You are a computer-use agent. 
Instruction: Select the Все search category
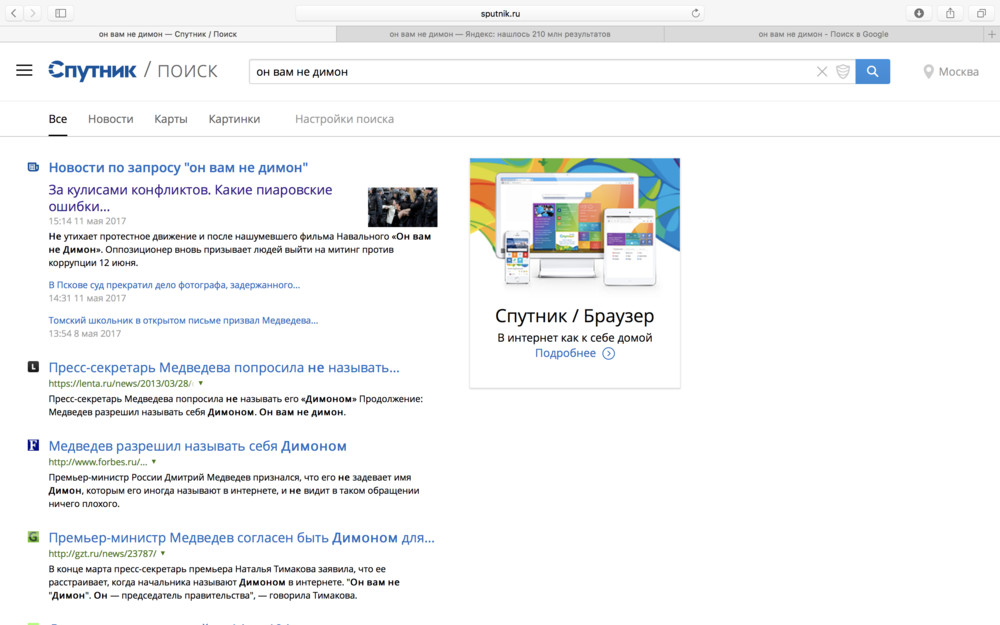pyautogui.click(x=57, y=119)
